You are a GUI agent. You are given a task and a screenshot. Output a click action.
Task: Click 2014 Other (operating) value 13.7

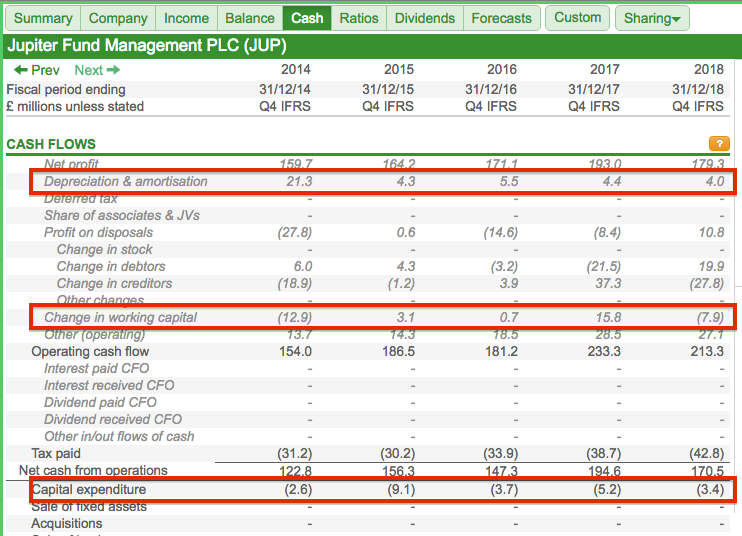click(x=299, y=334)
